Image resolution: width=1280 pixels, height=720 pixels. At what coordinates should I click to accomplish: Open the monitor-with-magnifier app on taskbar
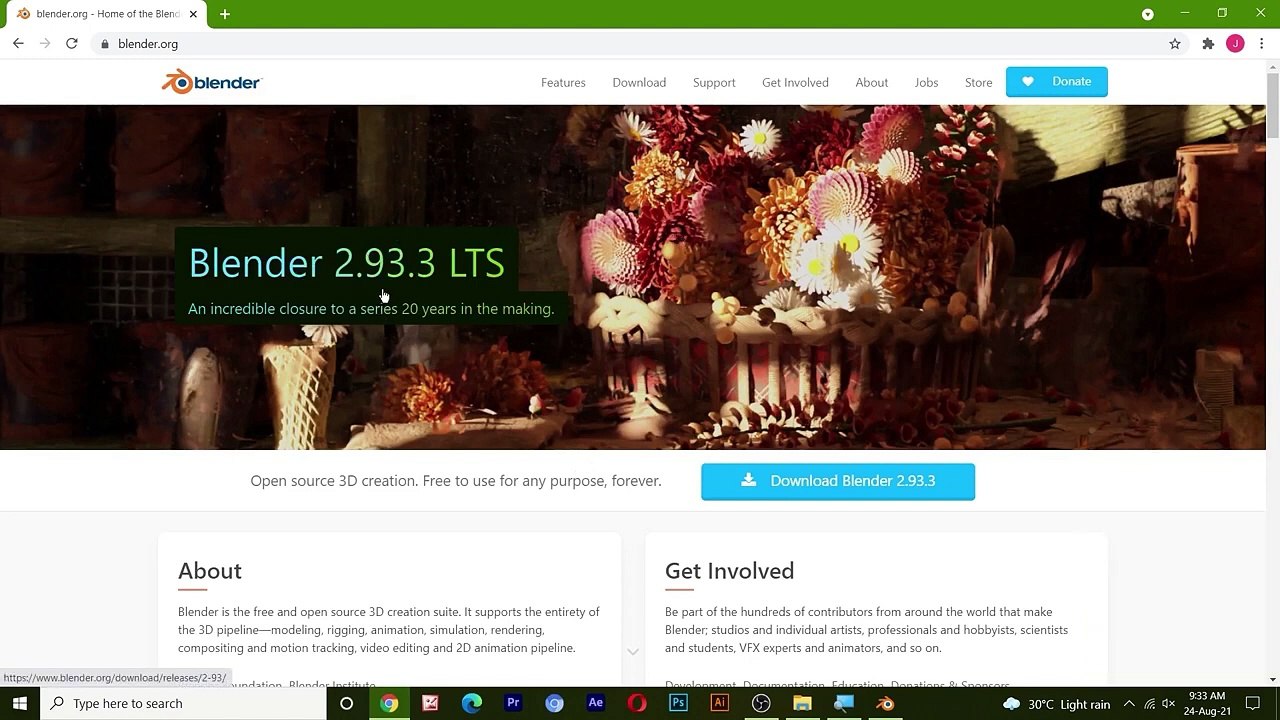coord(844,703)
